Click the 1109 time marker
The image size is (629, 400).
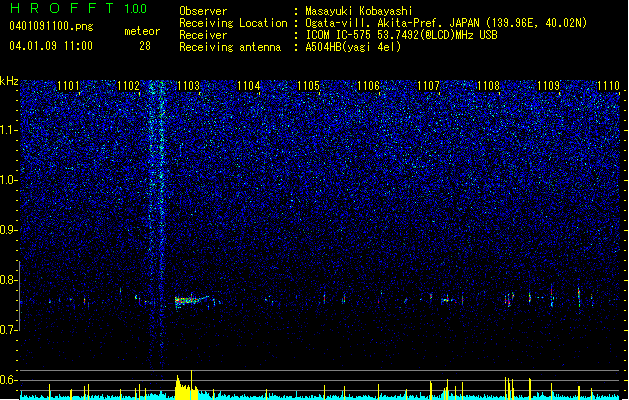548,86
